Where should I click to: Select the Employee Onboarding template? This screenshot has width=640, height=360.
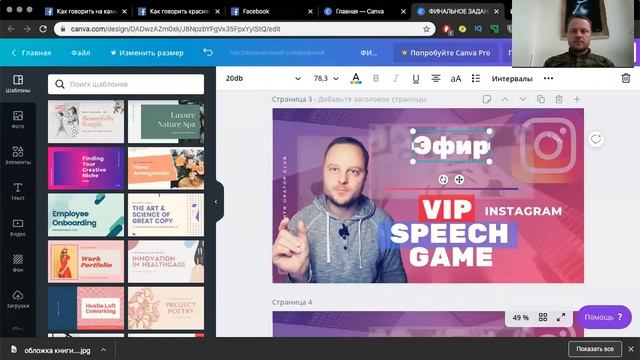[x=86, y=215]
